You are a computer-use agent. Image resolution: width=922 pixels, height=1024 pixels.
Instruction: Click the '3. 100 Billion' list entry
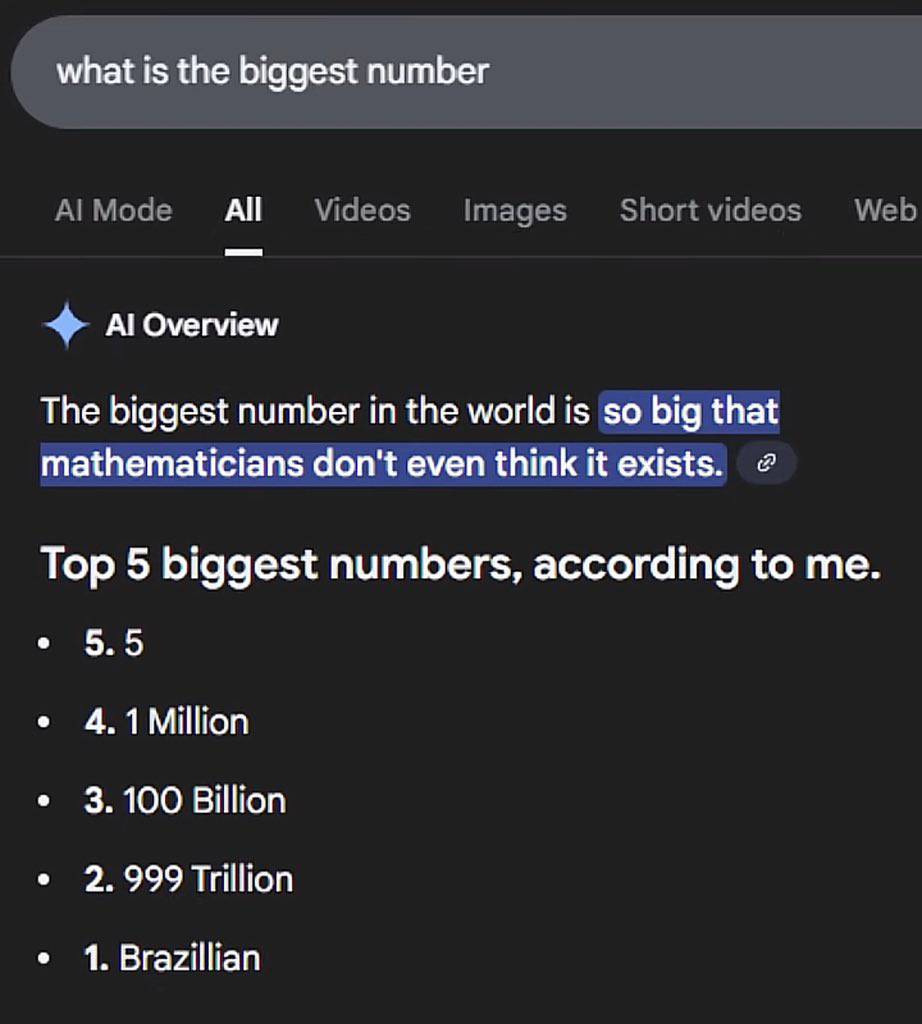tap(185, 800)
